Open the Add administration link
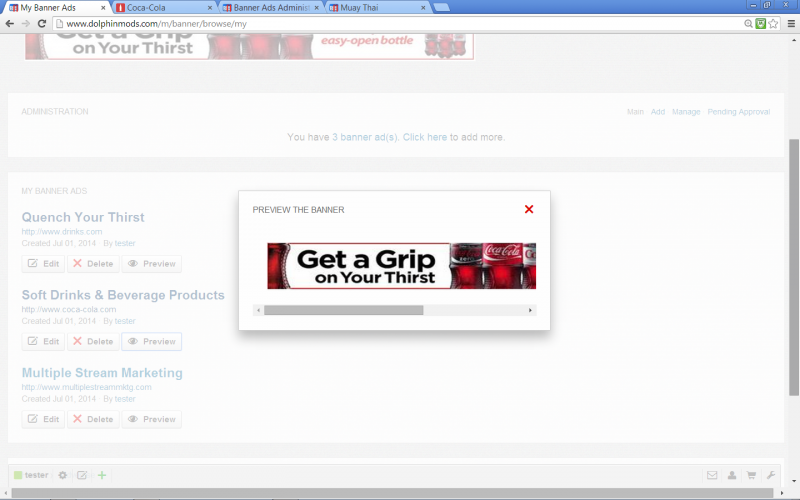Image resolution: width=800 pixels, height=500 pixels. point(658,112)
